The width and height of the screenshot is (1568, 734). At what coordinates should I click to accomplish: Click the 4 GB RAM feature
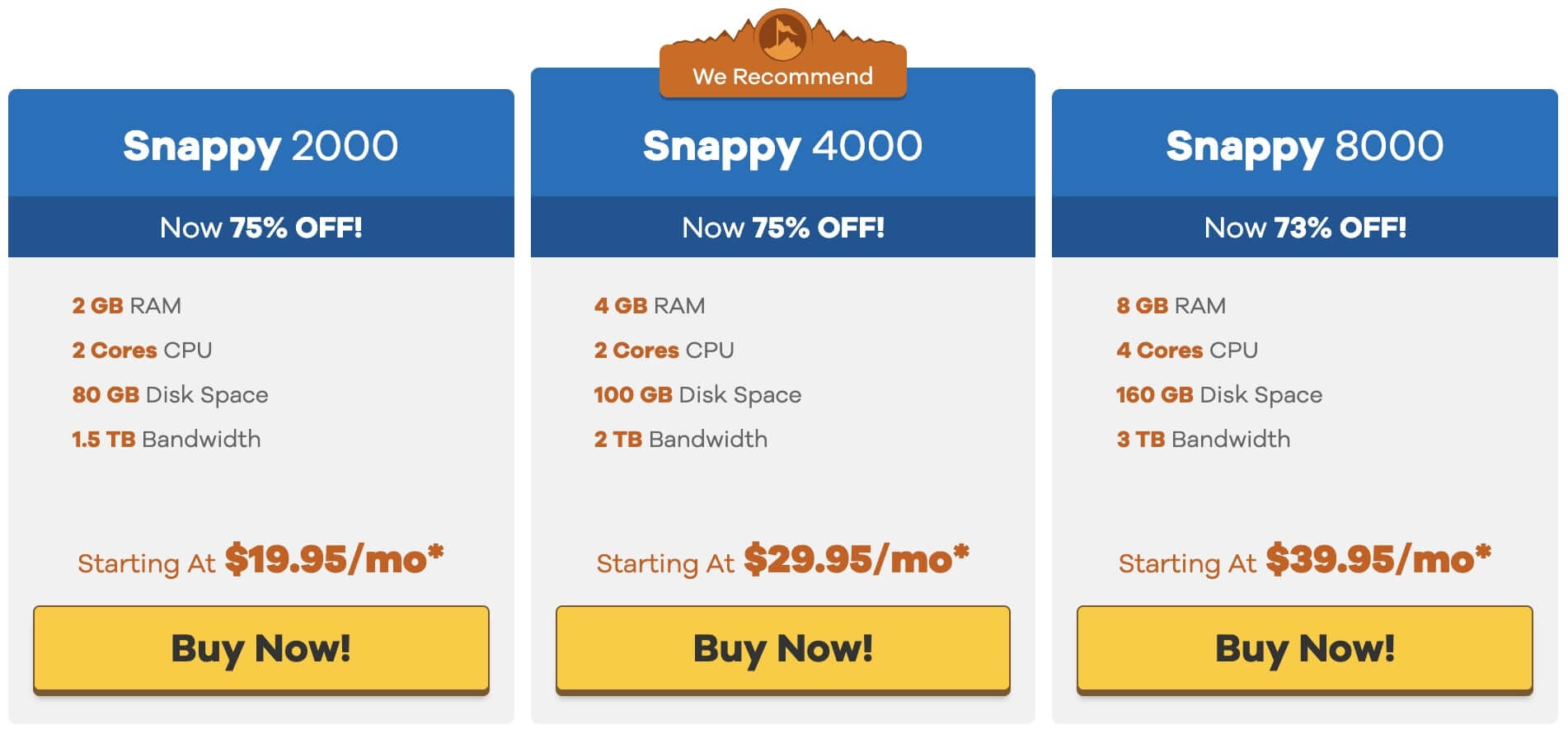(650, 306)
